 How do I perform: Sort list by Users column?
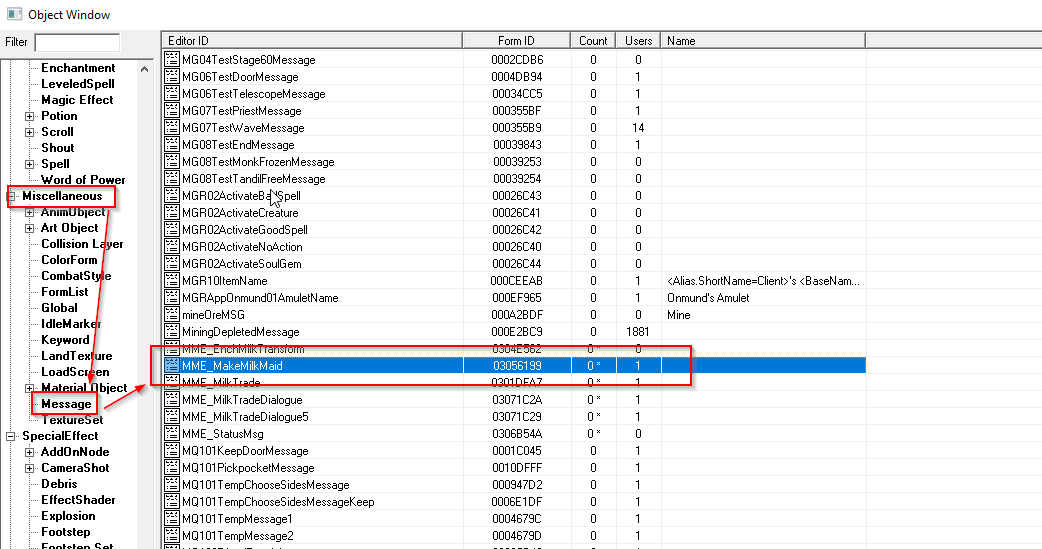pyautogui.click(x=638, y=41)
